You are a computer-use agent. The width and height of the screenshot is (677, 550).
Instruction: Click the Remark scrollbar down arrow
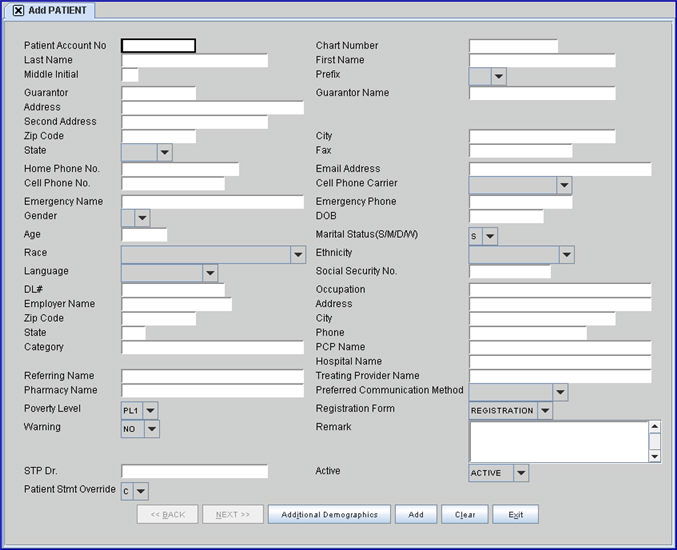click(x=655, y=456)
